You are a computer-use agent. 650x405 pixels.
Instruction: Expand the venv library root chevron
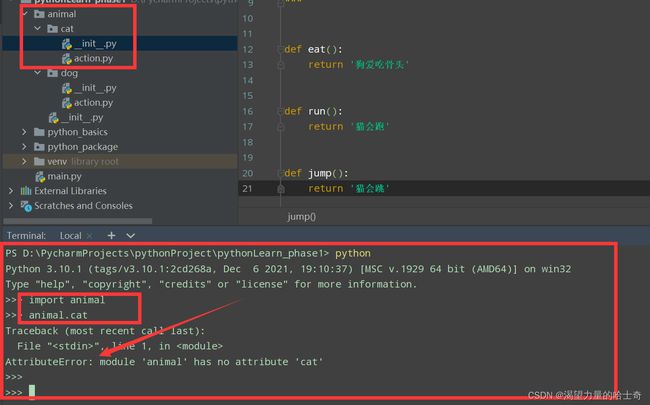pos(24,161)
